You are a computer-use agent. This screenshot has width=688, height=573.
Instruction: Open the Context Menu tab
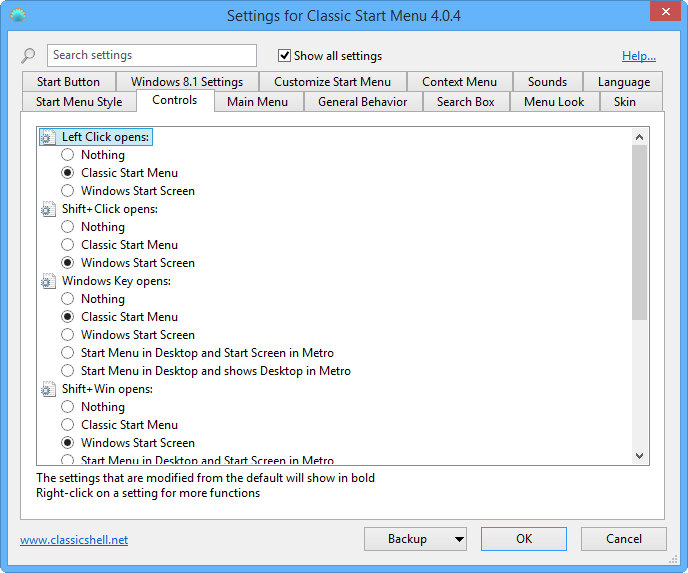(459, 82)
